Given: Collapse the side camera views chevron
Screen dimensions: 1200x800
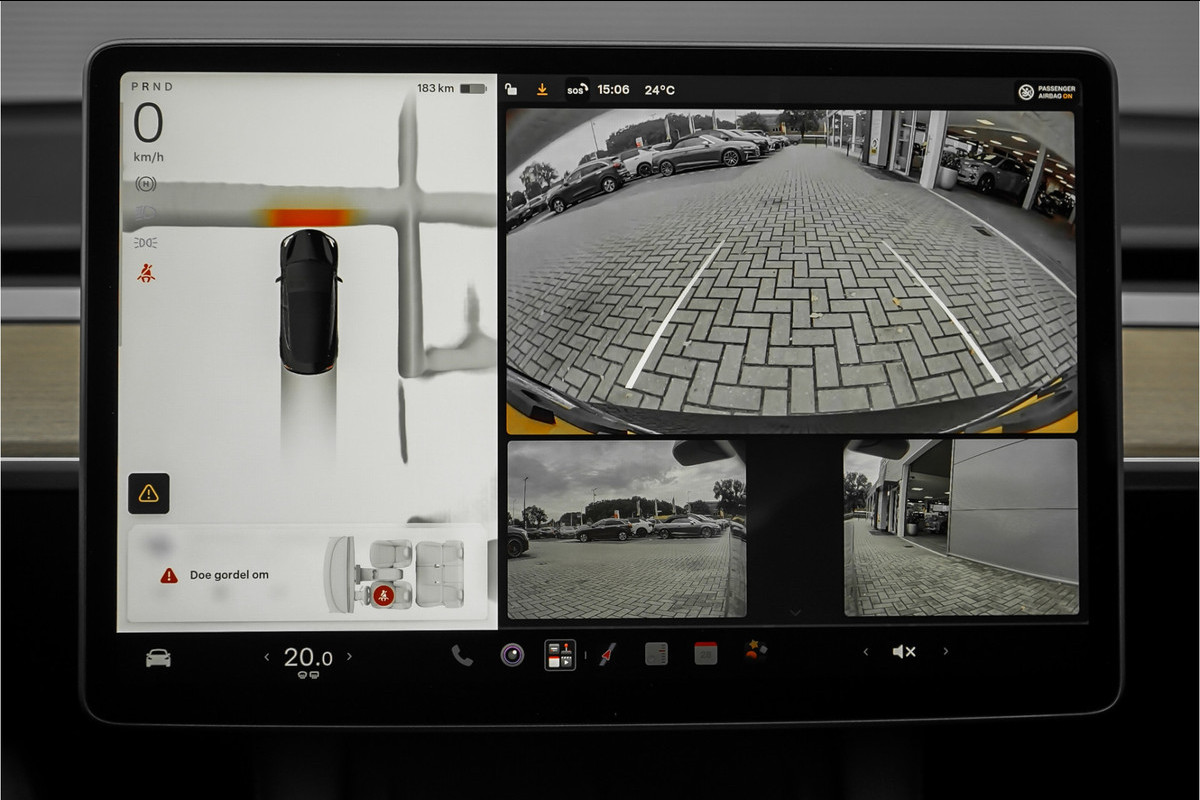Looking at the screenshot, I should (795, 612).
